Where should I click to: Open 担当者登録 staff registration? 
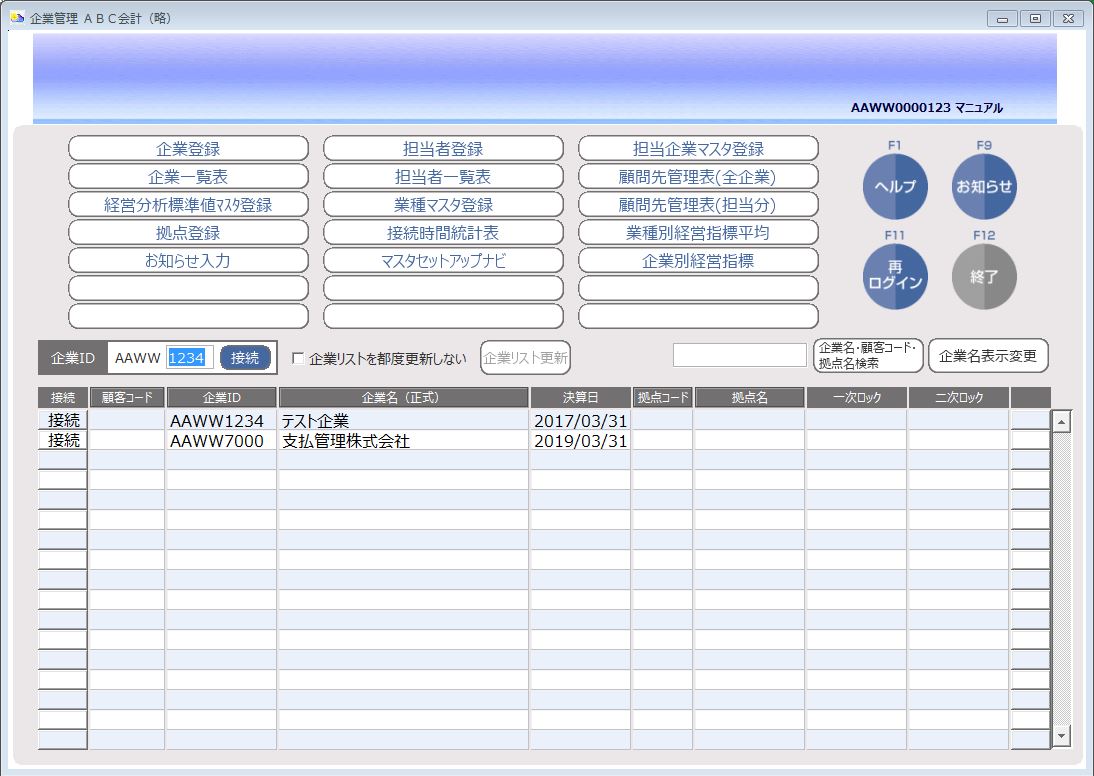coord(443,147)
